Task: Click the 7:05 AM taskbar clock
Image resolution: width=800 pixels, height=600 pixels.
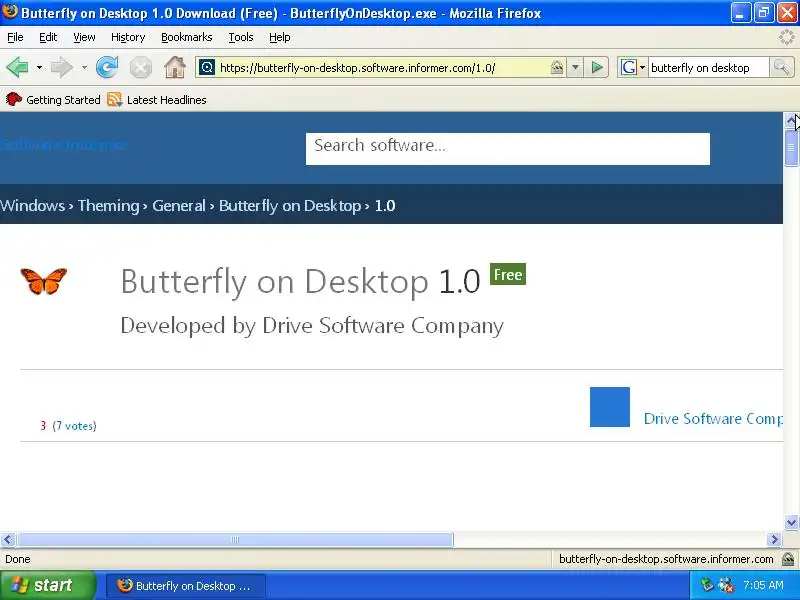Action: (763, 585)
